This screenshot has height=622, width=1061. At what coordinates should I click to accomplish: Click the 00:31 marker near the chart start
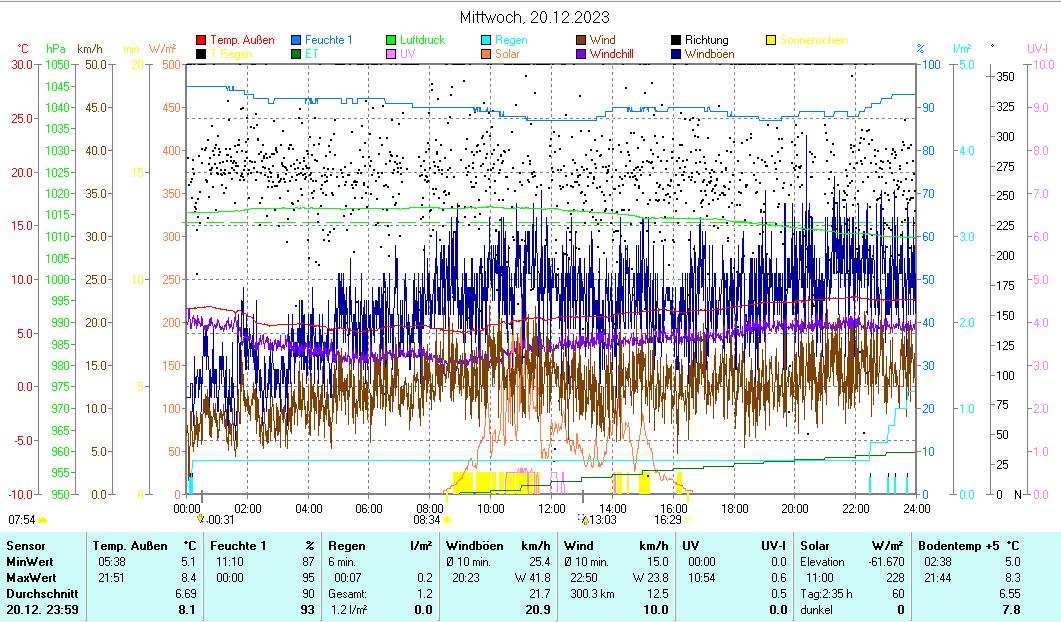219,520
